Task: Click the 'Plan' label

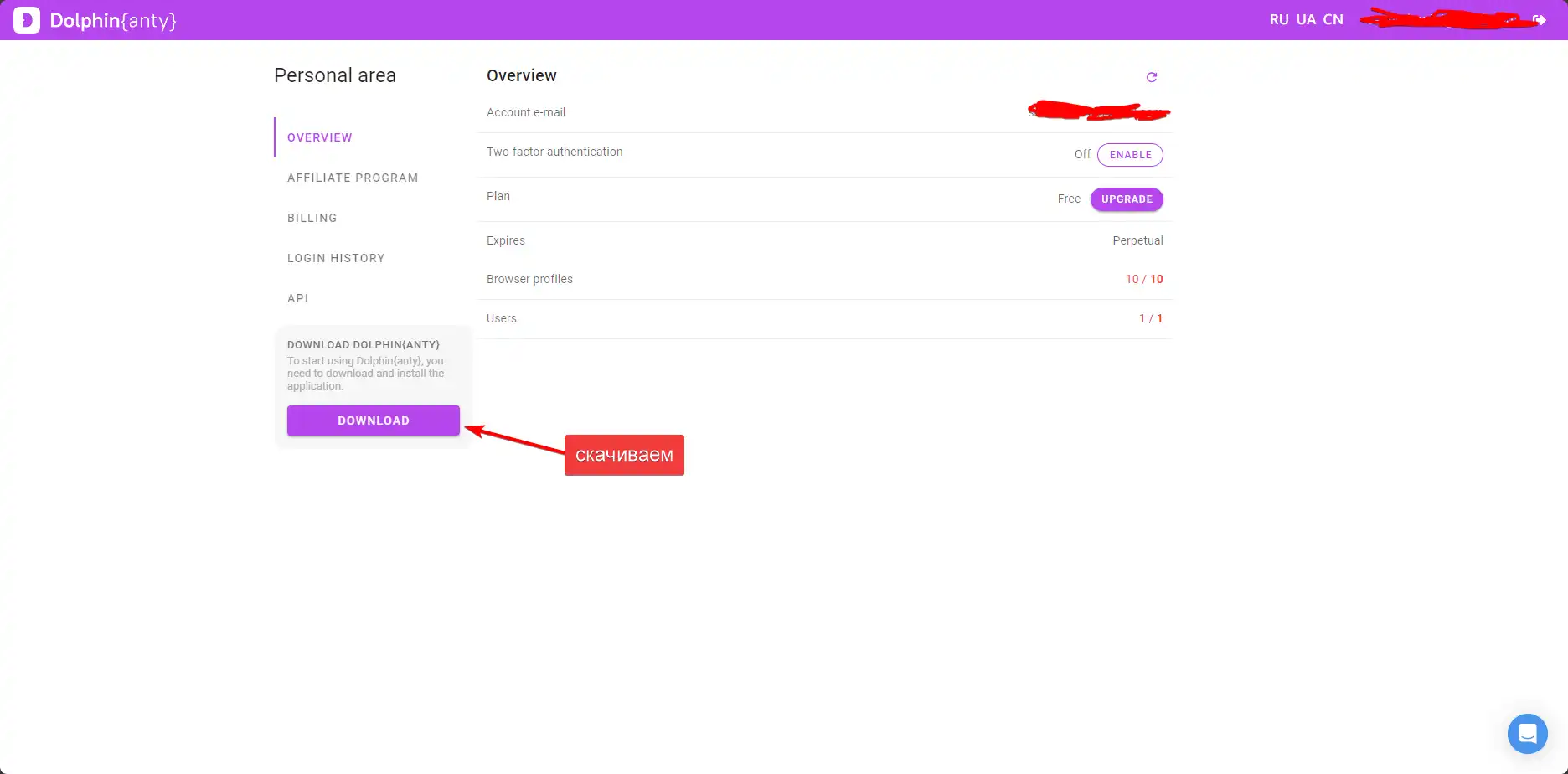Action: pos(498,196)
